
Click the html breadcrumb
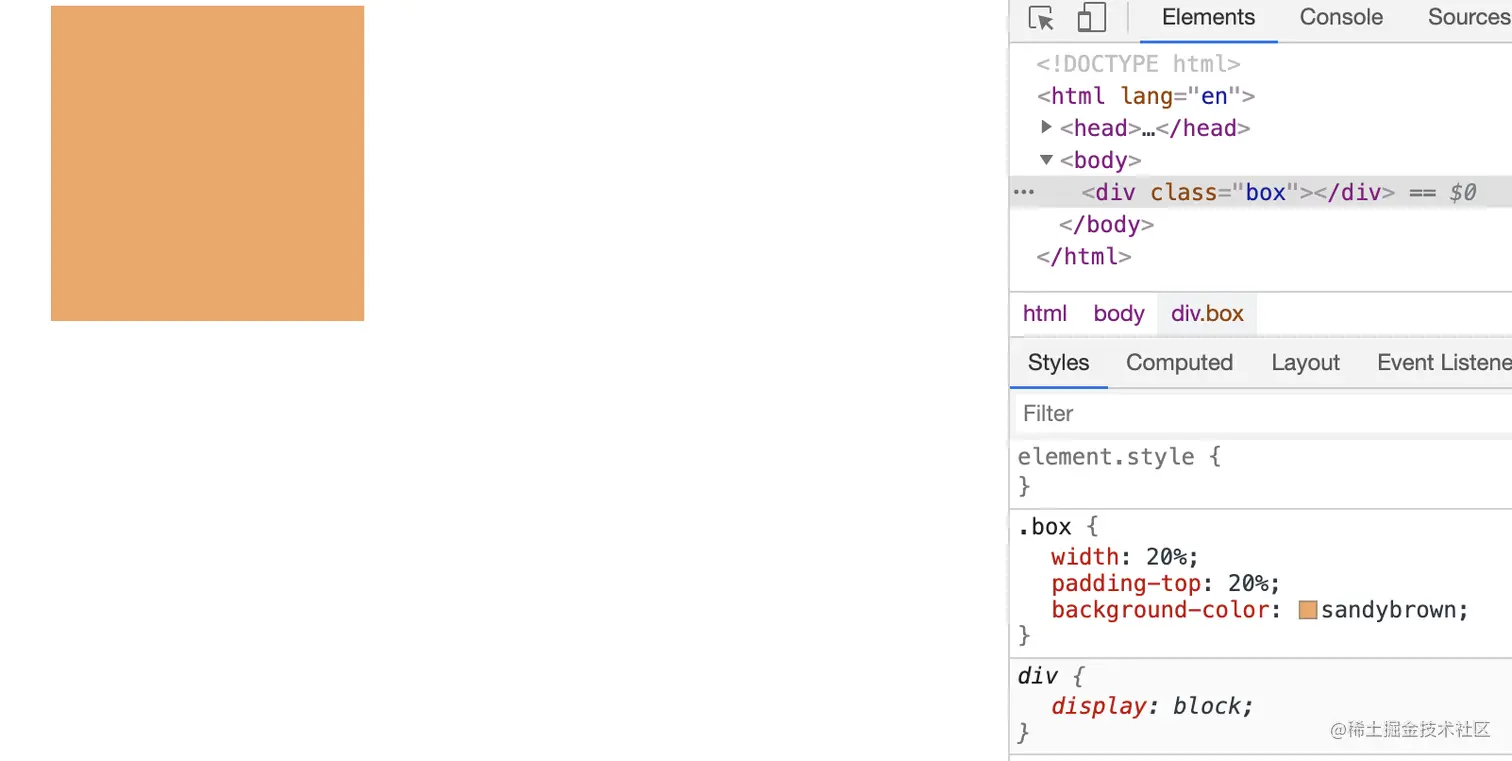pos(1045,313)
